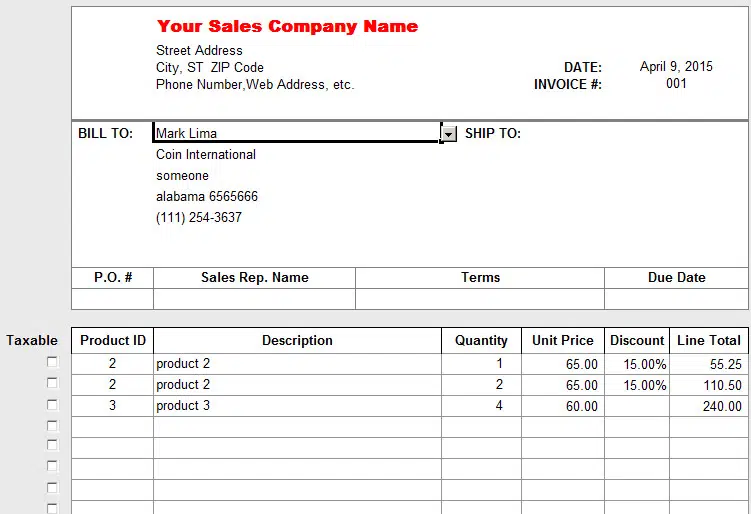Tick Taxable checkbox for the 110.50 line
Viewport: 751px width, 514px height.
[52, 384]
